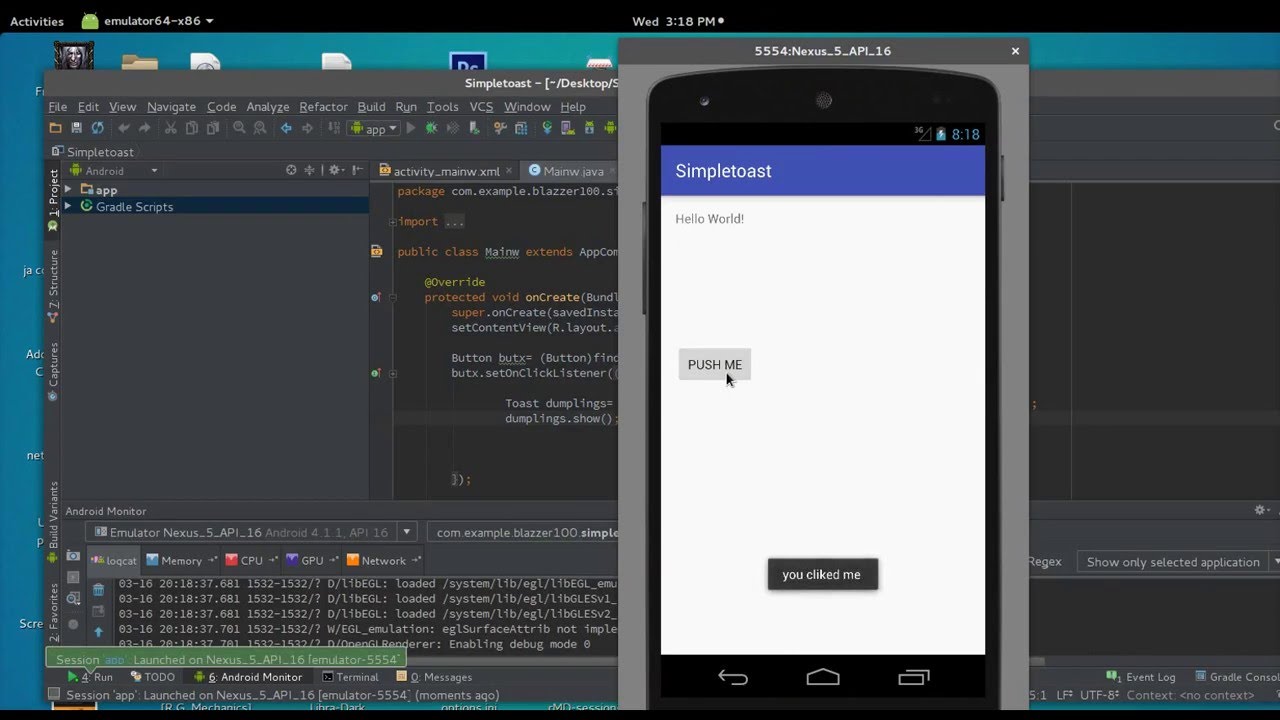This screenshot has width=1280, height=720.
Task: Open the 0: Messages tool window
Action: [433, 677]
